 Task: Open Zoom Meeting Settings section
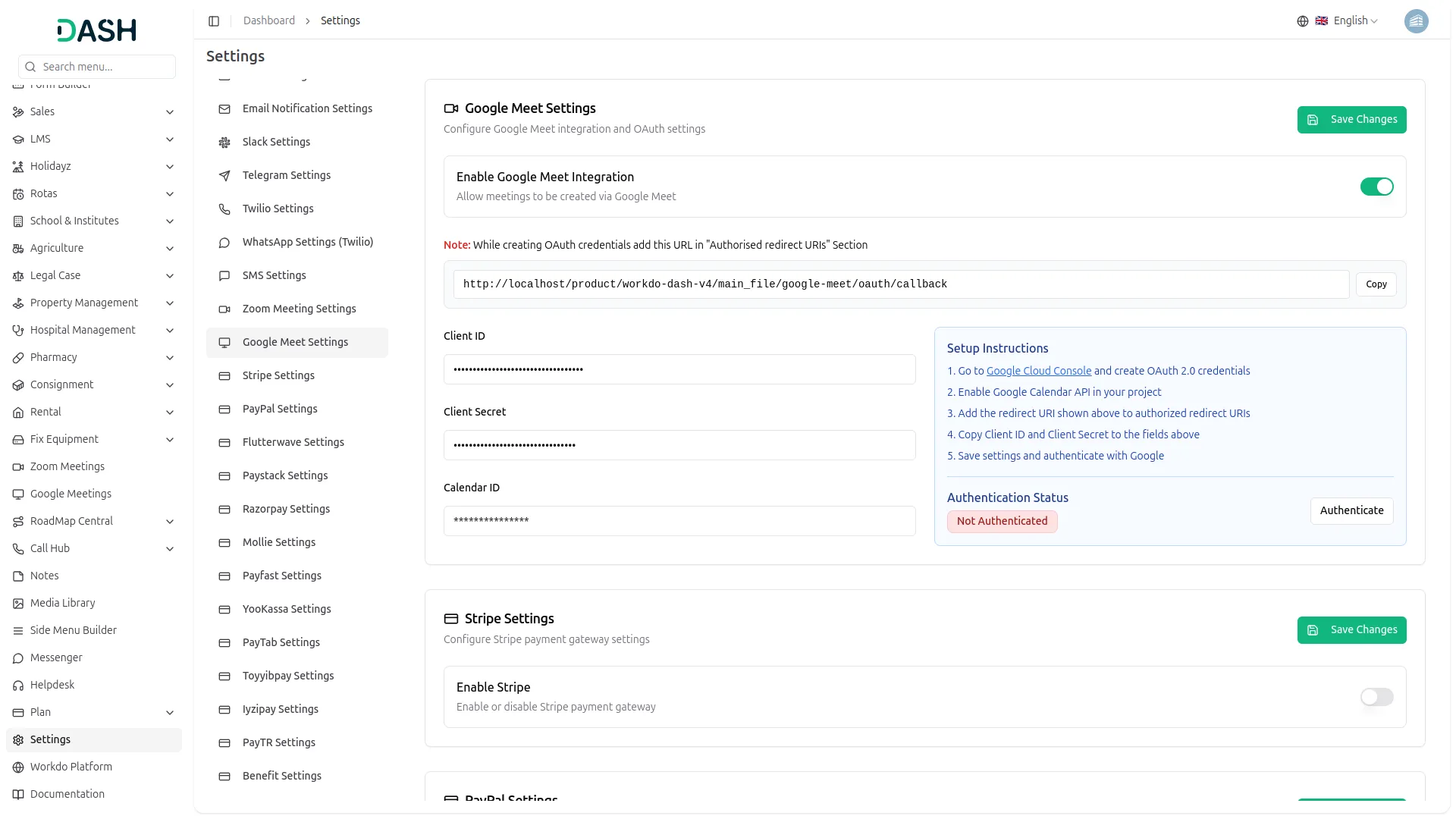click(299, 309)
